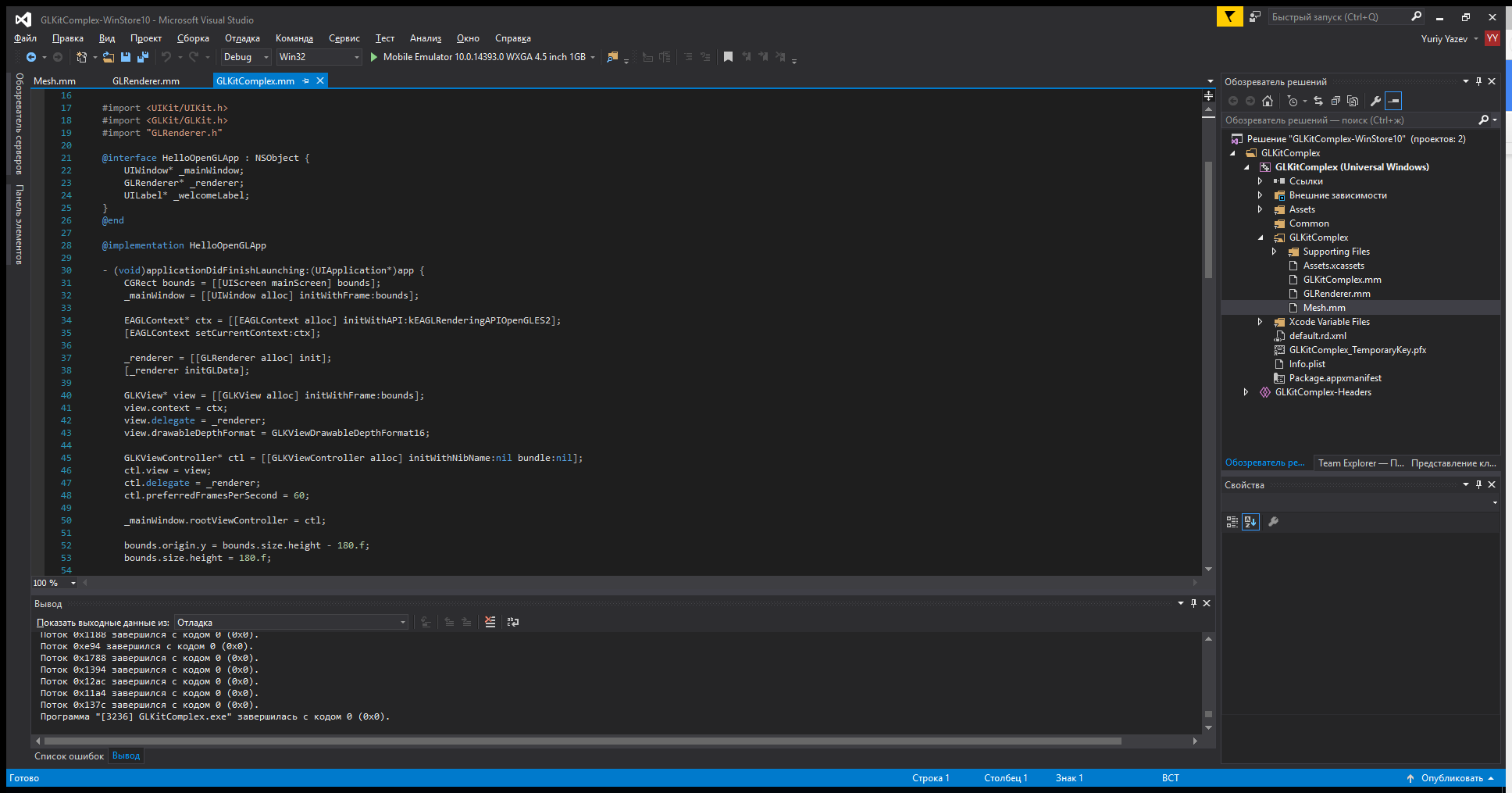Toggle word wrap in the Output panel

tap(513, 622)
